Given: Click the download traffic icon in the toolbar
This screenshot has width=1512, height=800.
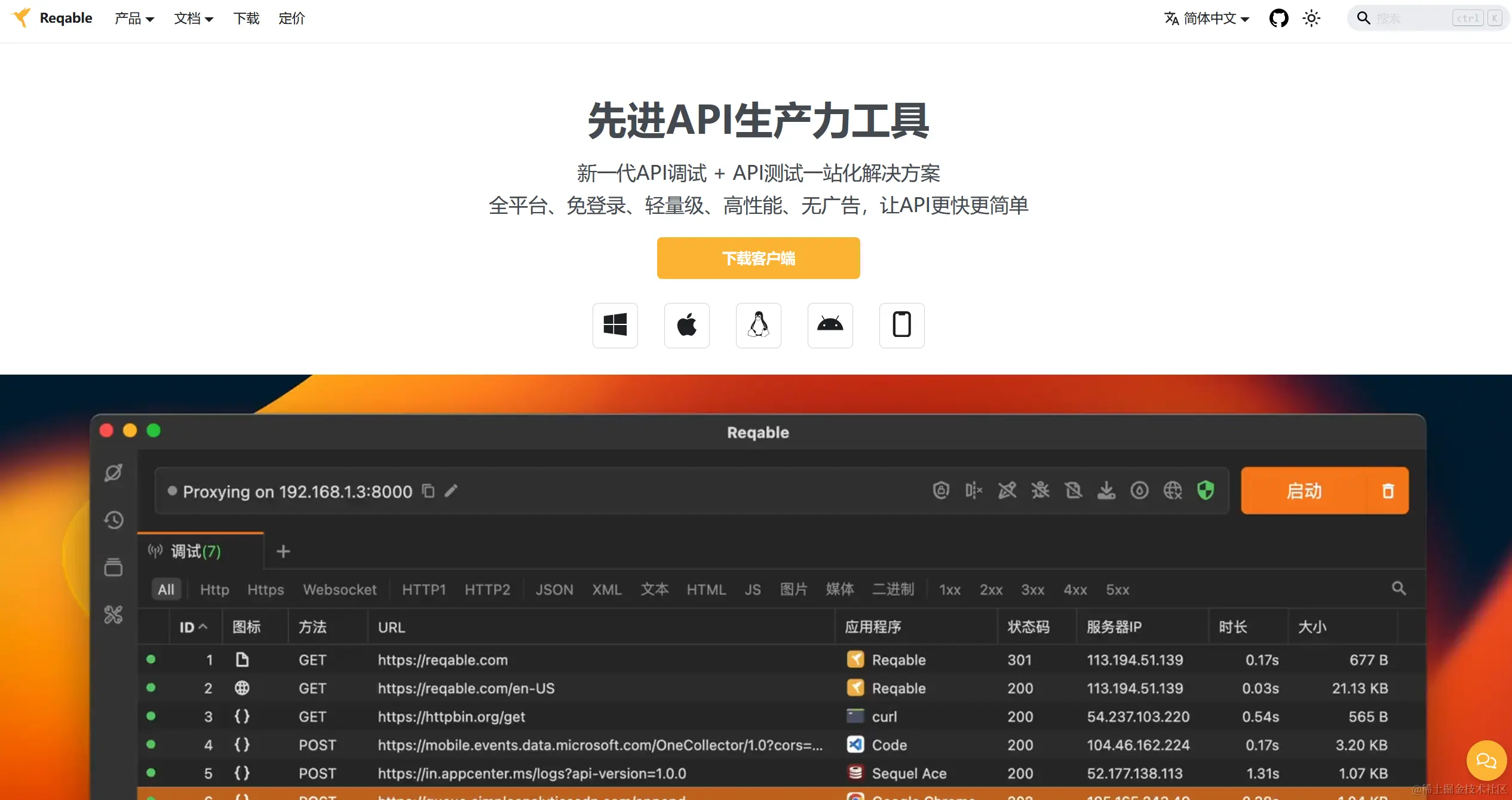Looking at the screenshot, I should click(1107, 490).
